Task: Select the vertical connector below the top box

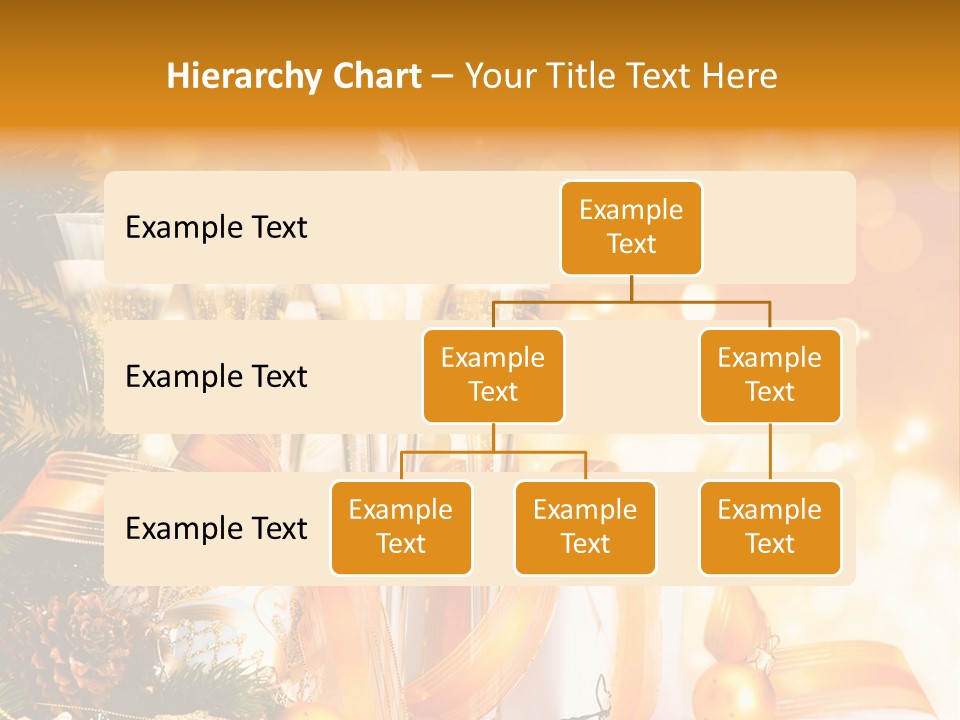Action: pyautogui.click(x=631, y=288)
